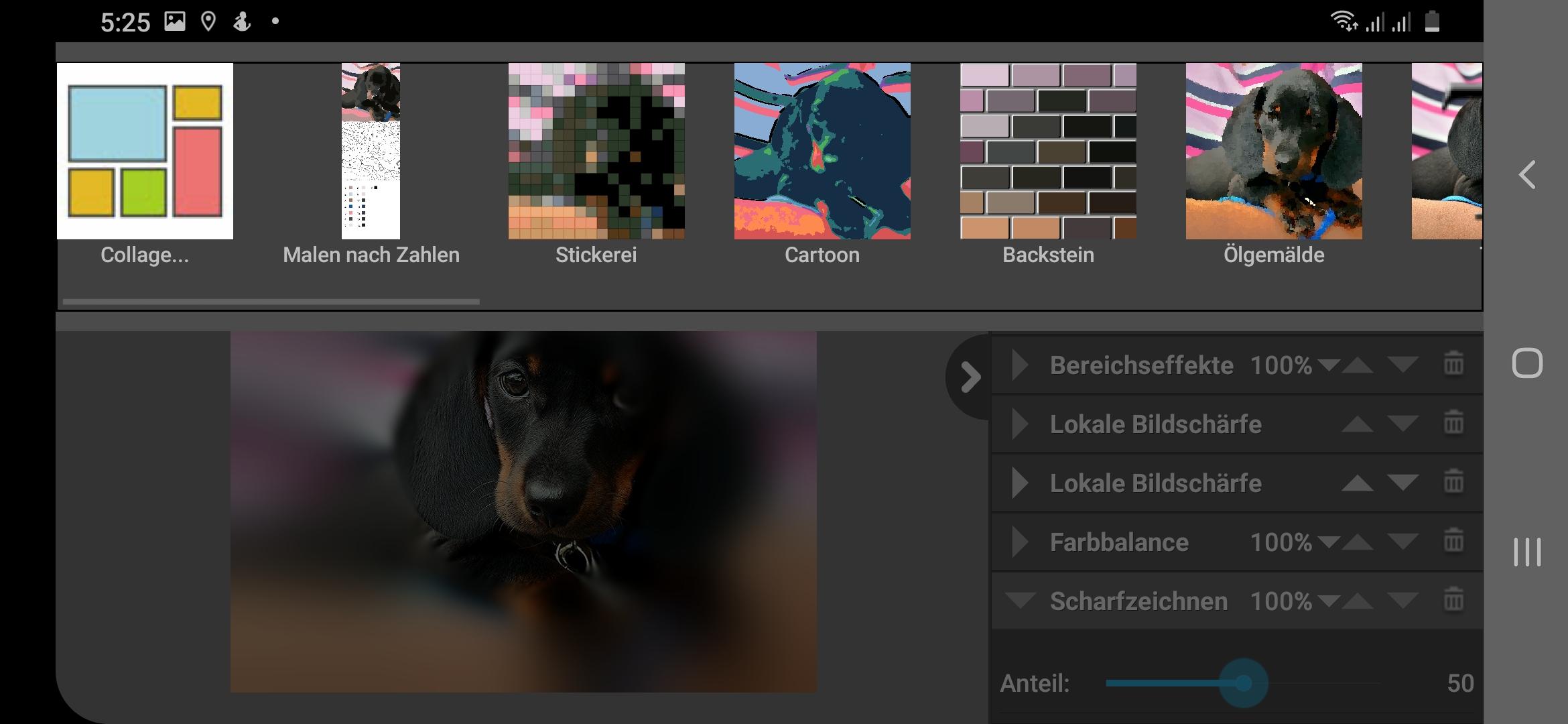1568x724 pixels.
Task: Move Scharfzeichnen layer up
Action: (x=1358, y=601)
